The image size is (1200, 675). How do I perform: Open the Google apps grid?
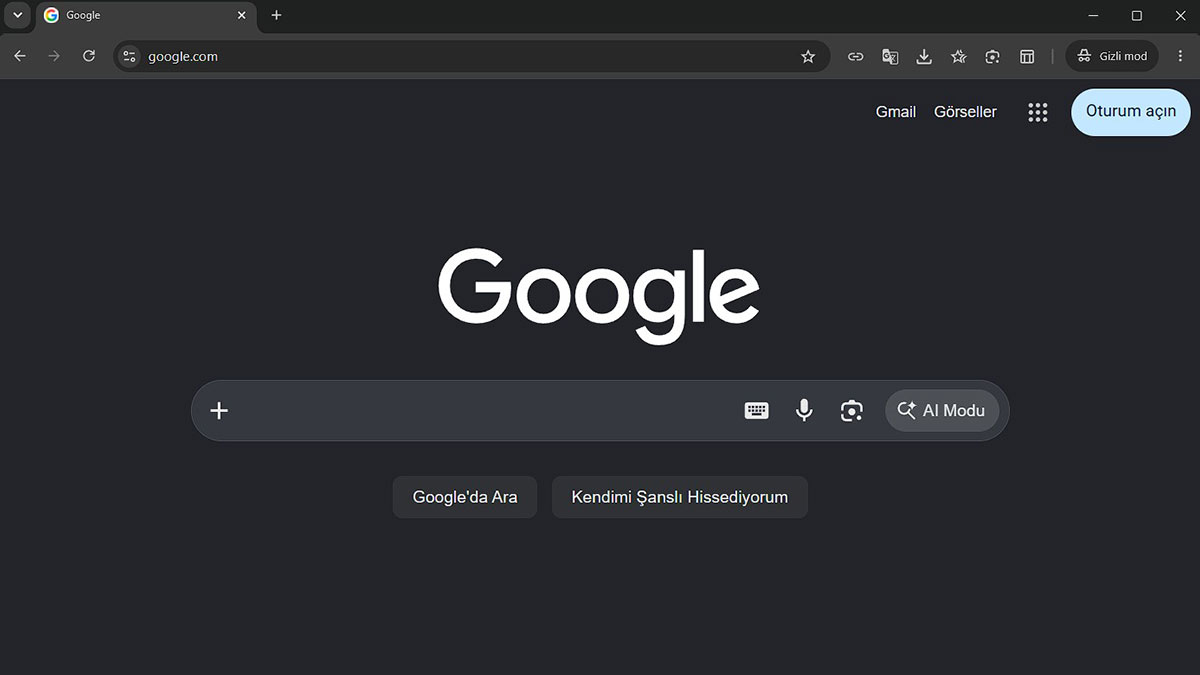click(1038, 112)
